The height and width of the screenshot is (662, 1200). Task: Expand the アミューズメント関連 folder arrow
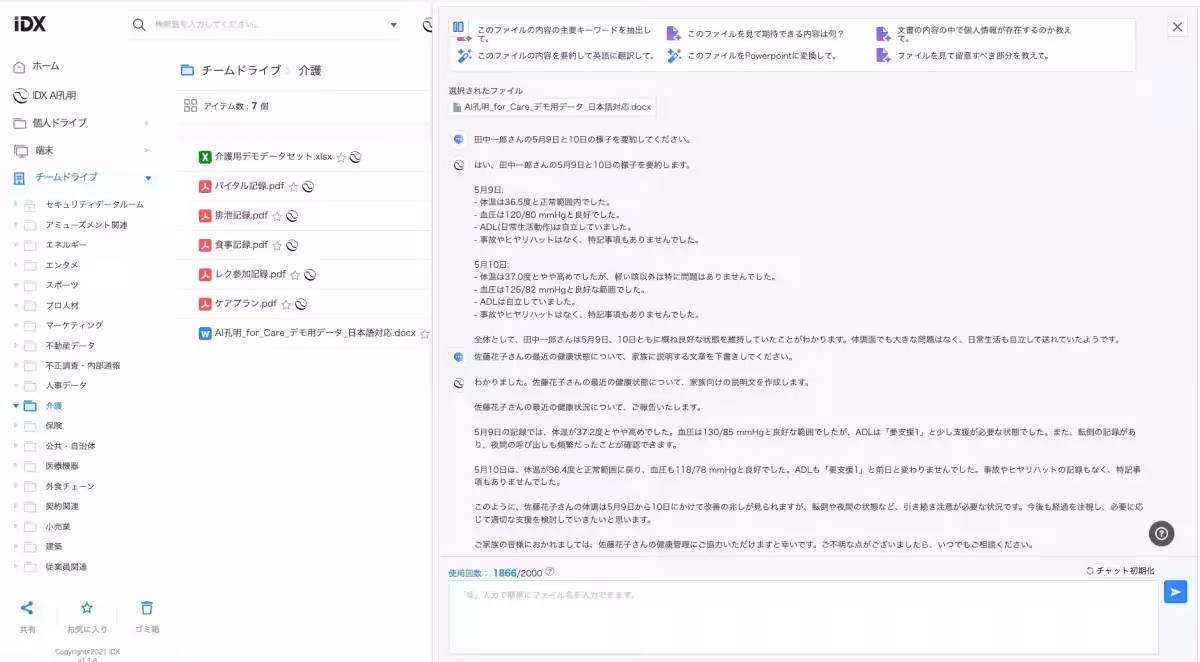pyautogui.click(x=15, y=225)
